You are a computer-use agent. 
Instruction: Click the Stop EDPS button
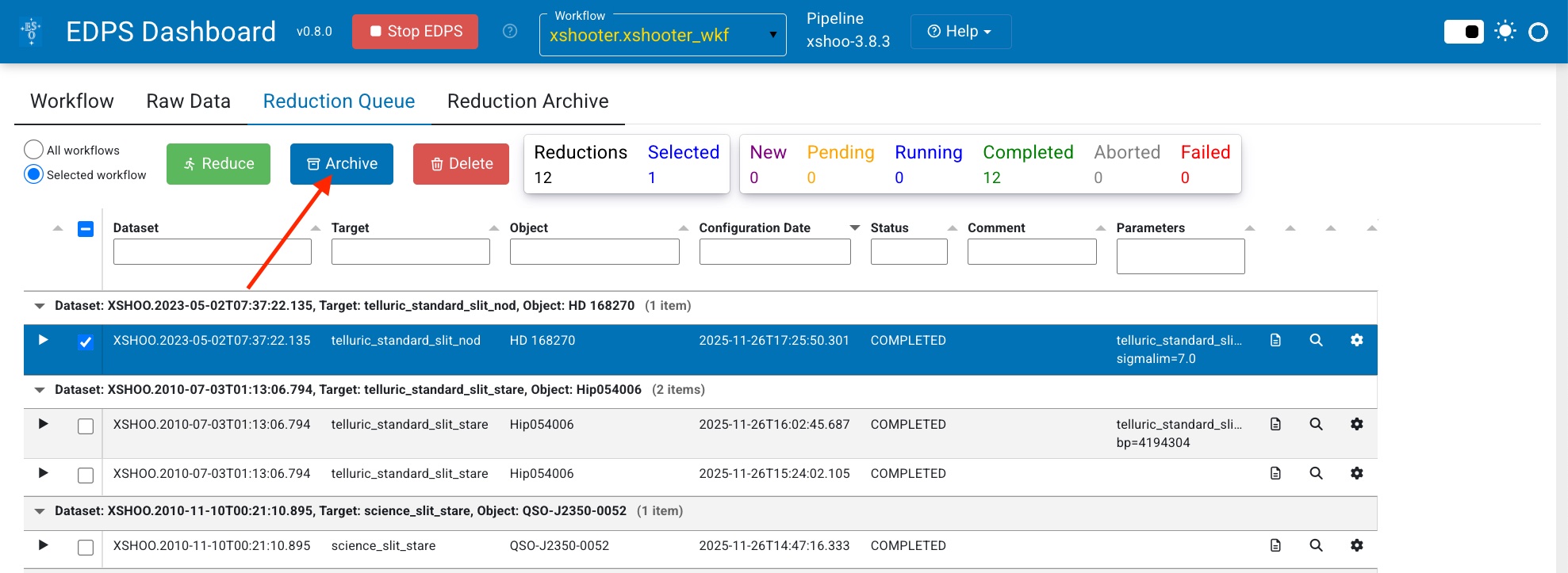(416, 32)
